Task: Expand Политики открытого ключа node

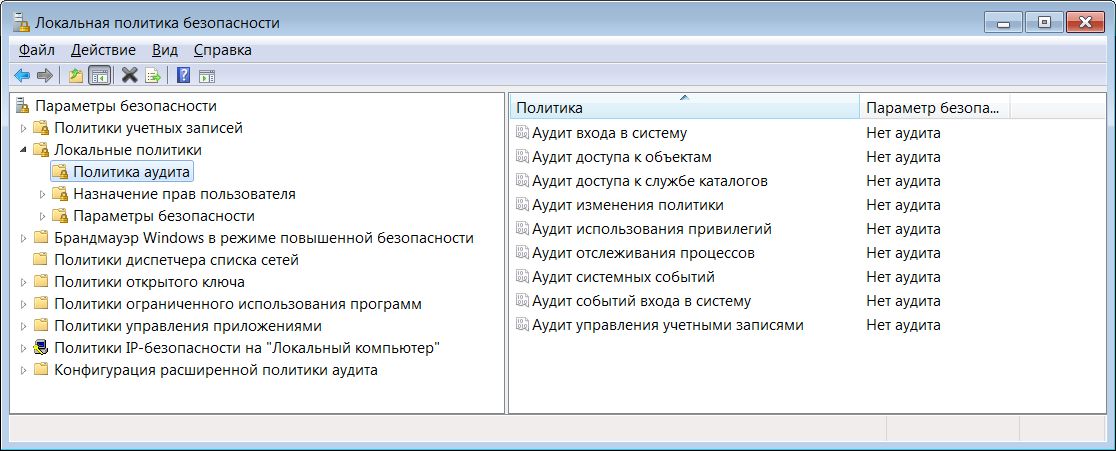Action: (x=23, y=282)
